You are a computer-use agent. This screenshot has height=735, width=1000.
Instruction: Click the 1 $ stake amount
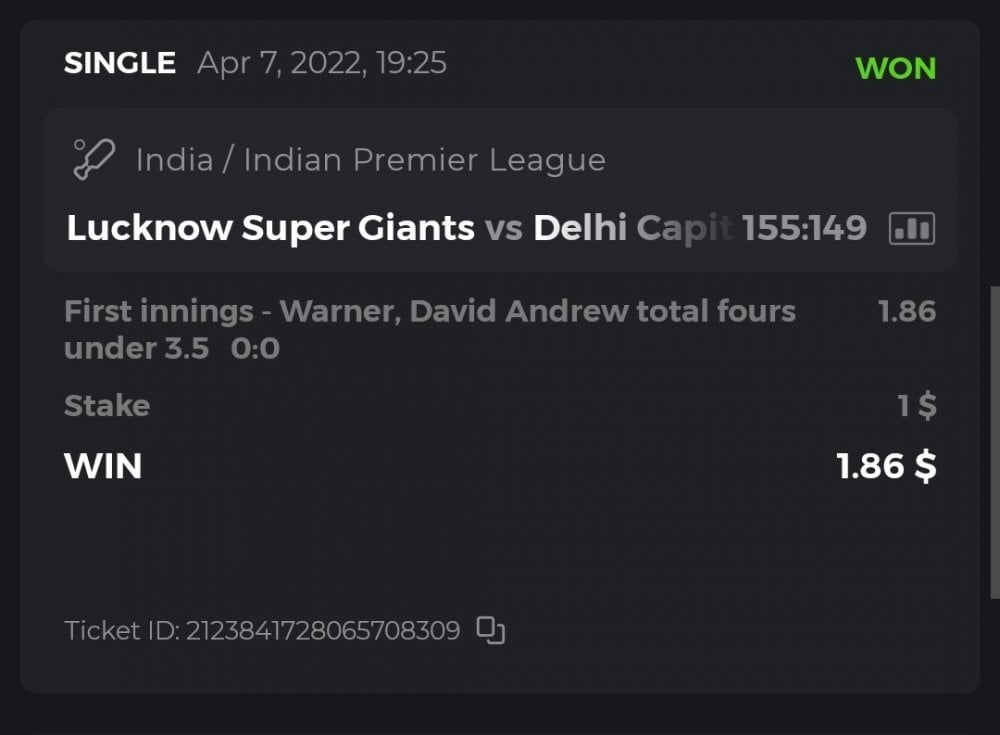[x=917, y=406]
